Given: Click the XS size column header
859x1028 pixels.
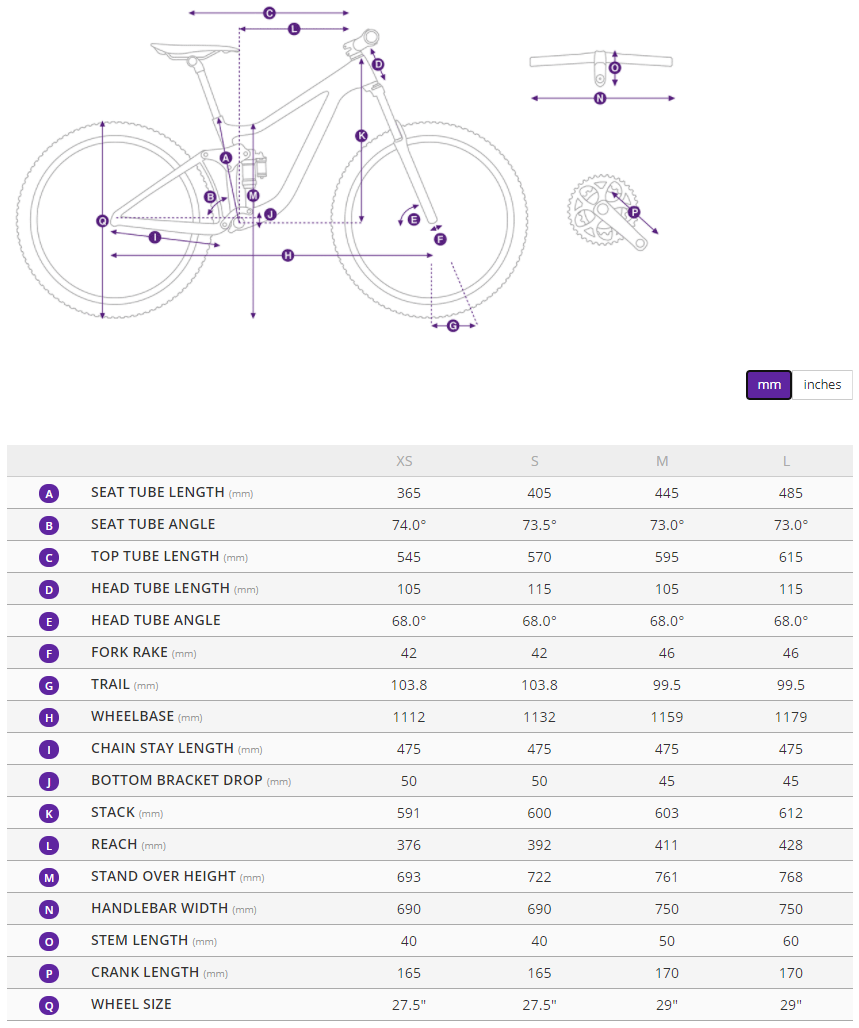Looking at the screenshot, I should click(404, 461).
